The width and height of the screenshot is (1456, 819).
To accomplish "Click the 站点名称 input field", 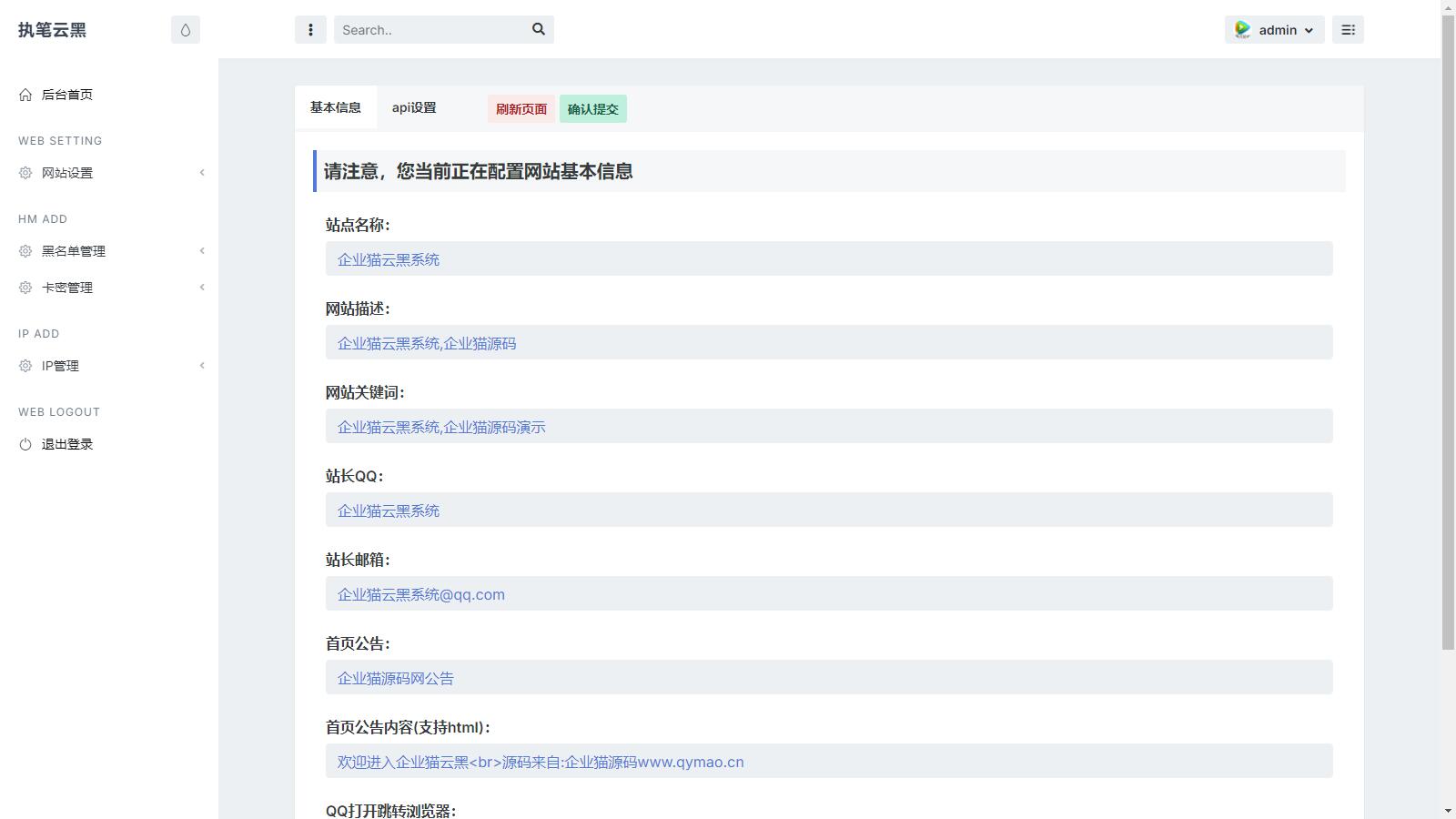I will pyautogui.click(x=828, y=259).
